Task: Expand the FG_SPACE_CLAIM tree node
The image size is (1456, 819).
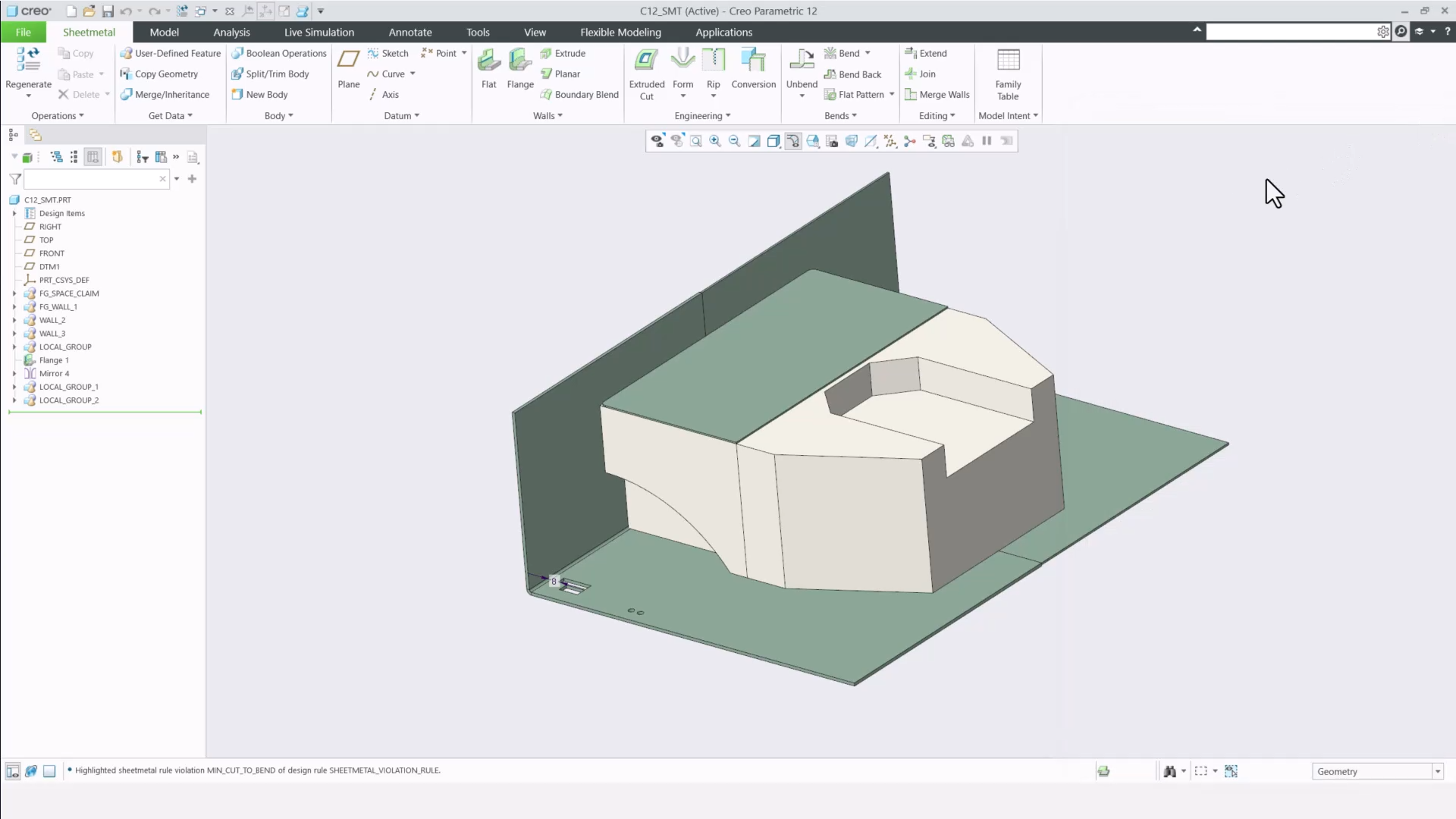Action: click(14, 293)
